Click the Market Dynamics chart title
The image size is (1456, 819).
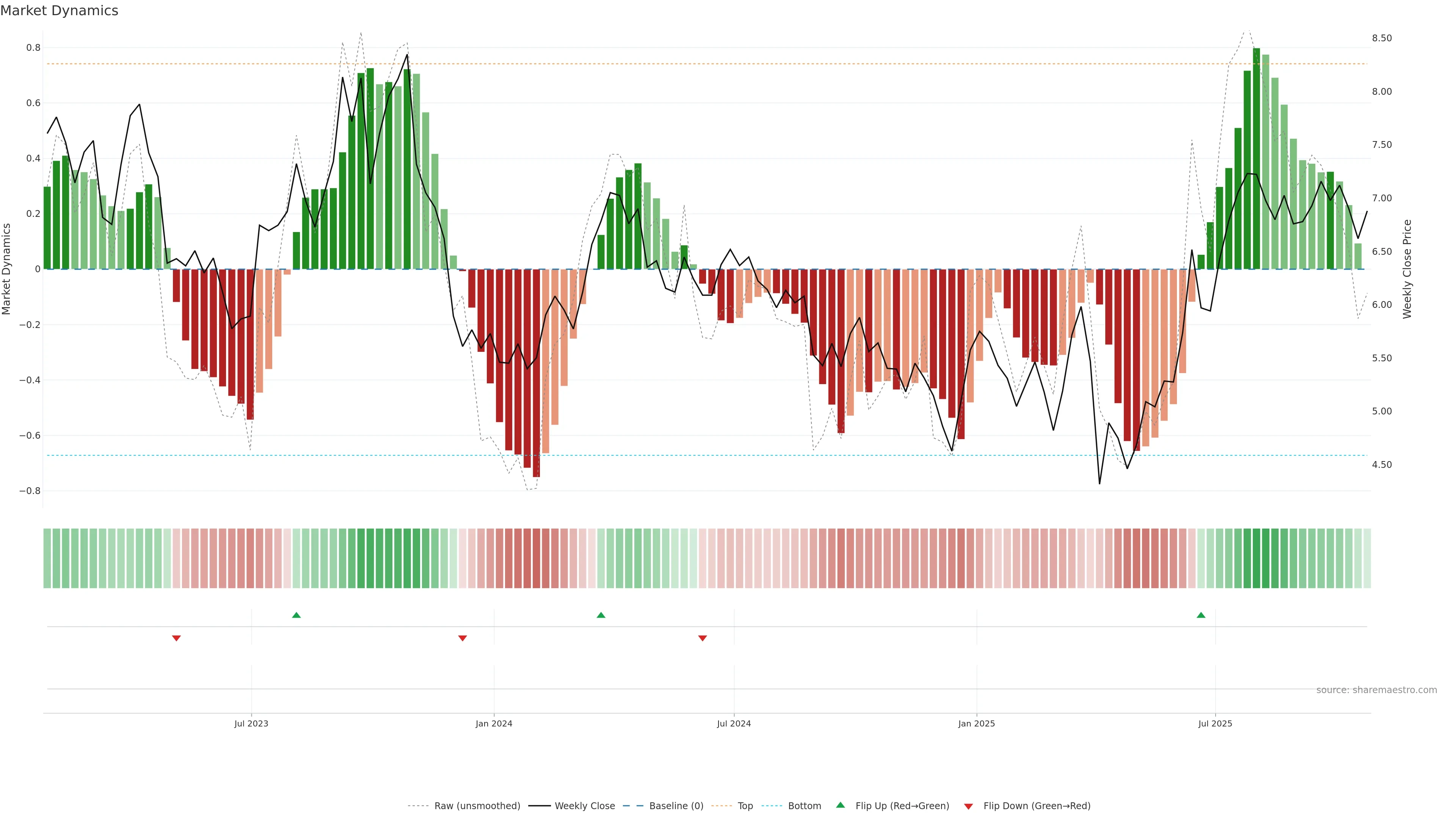pos(60,11)
